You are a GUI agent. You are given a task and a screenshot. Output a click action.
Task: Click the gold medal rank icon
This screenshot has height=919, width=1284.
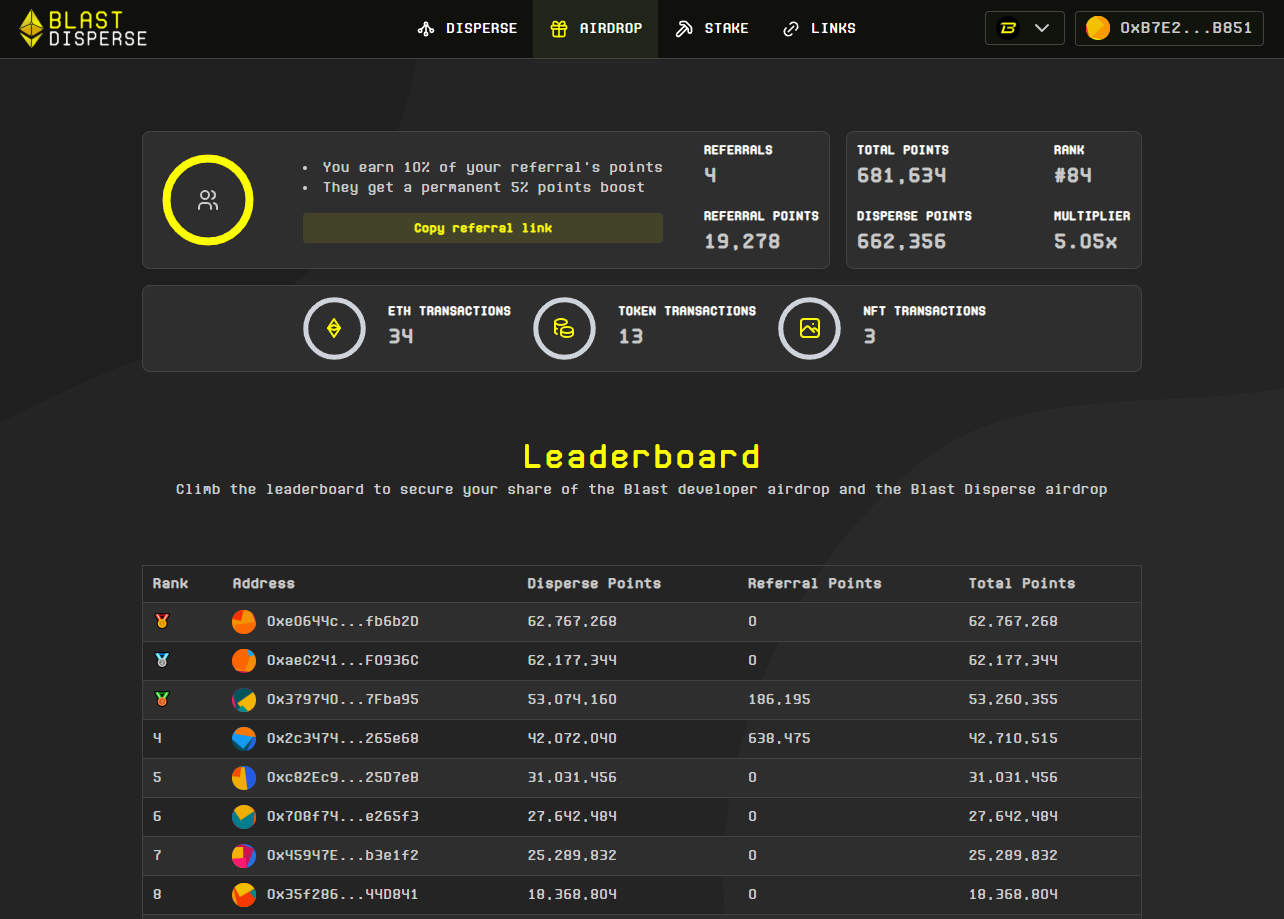point(162,621)
